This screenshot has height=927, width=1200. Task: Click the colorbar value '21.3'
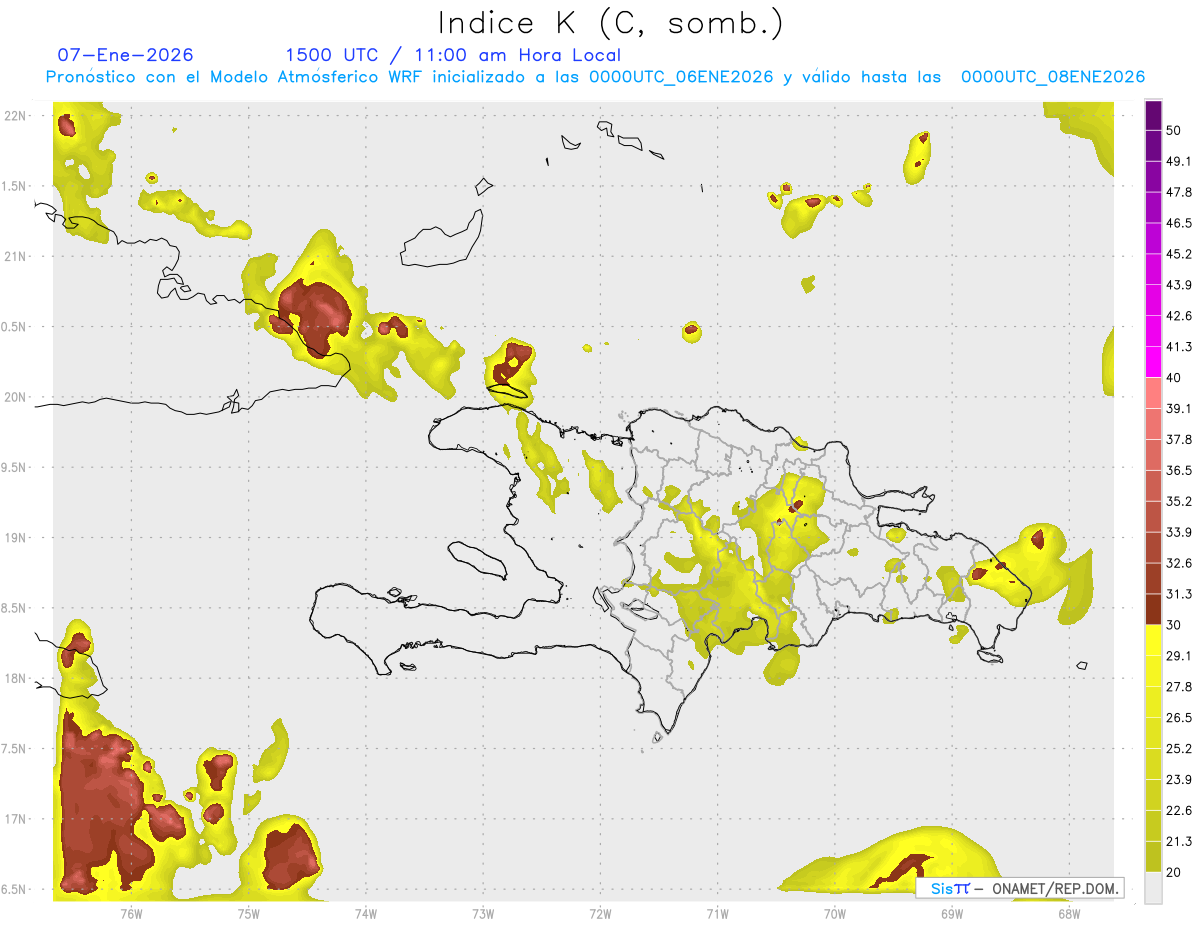pos(1179,842)
